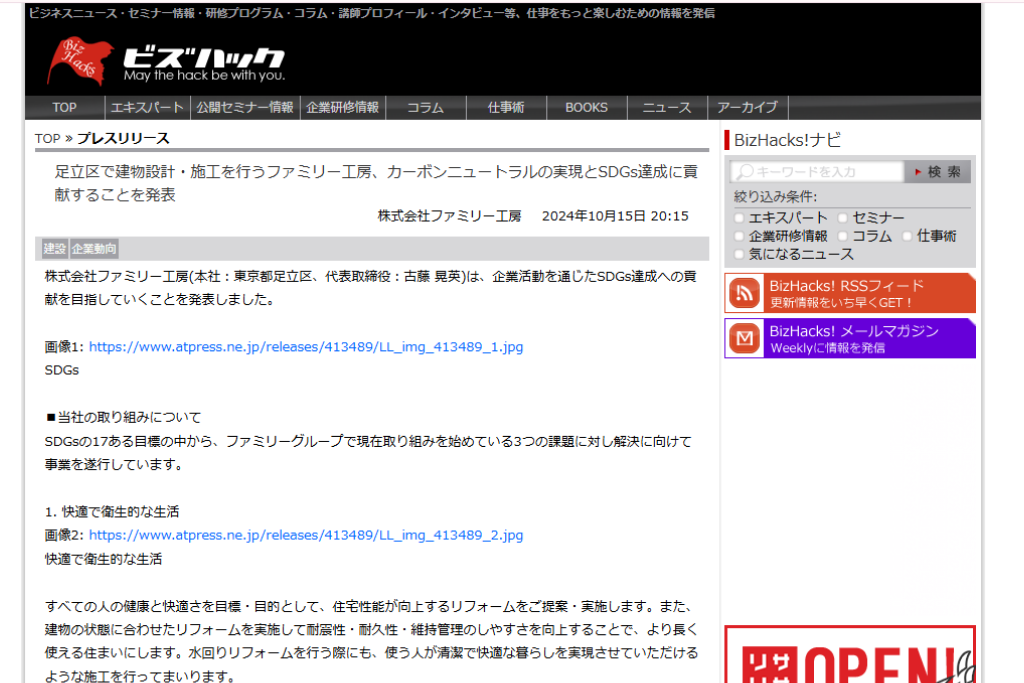Click the プレスリリース breadcrumb text
Screen dimensions: 1024x683
click(x=123, y=138)
